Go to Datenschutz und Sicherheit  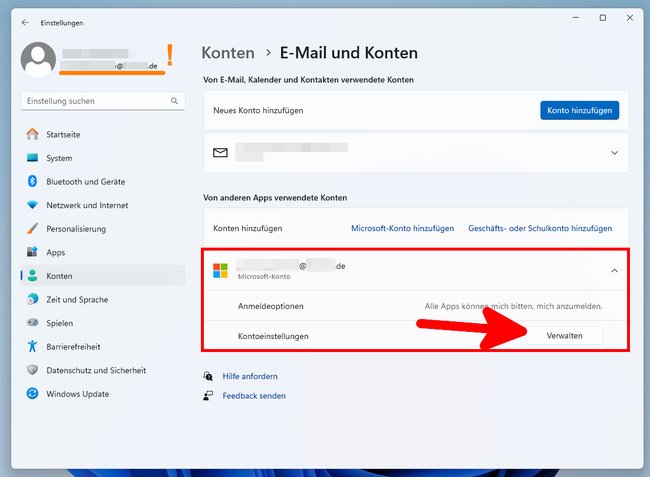[x=103, y=370]
